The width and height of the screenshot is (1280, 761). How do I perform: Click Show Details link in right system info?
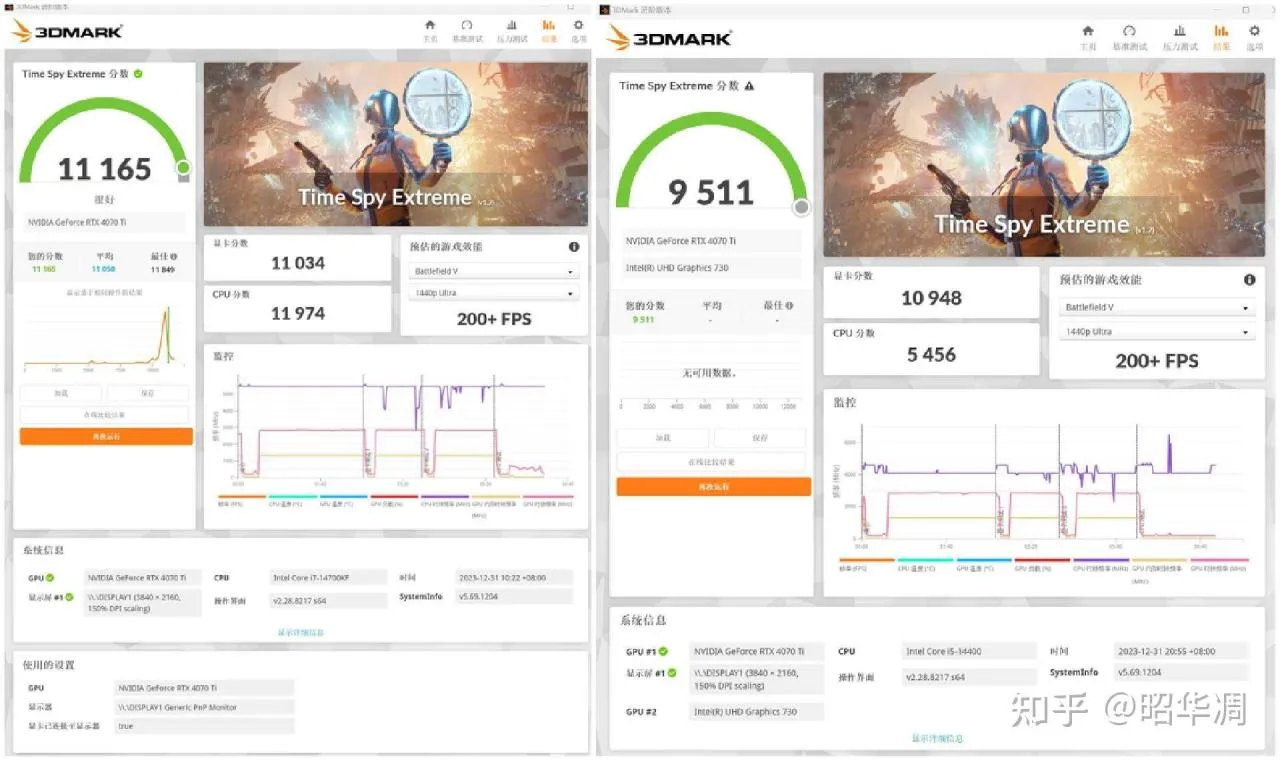[937, 738]
